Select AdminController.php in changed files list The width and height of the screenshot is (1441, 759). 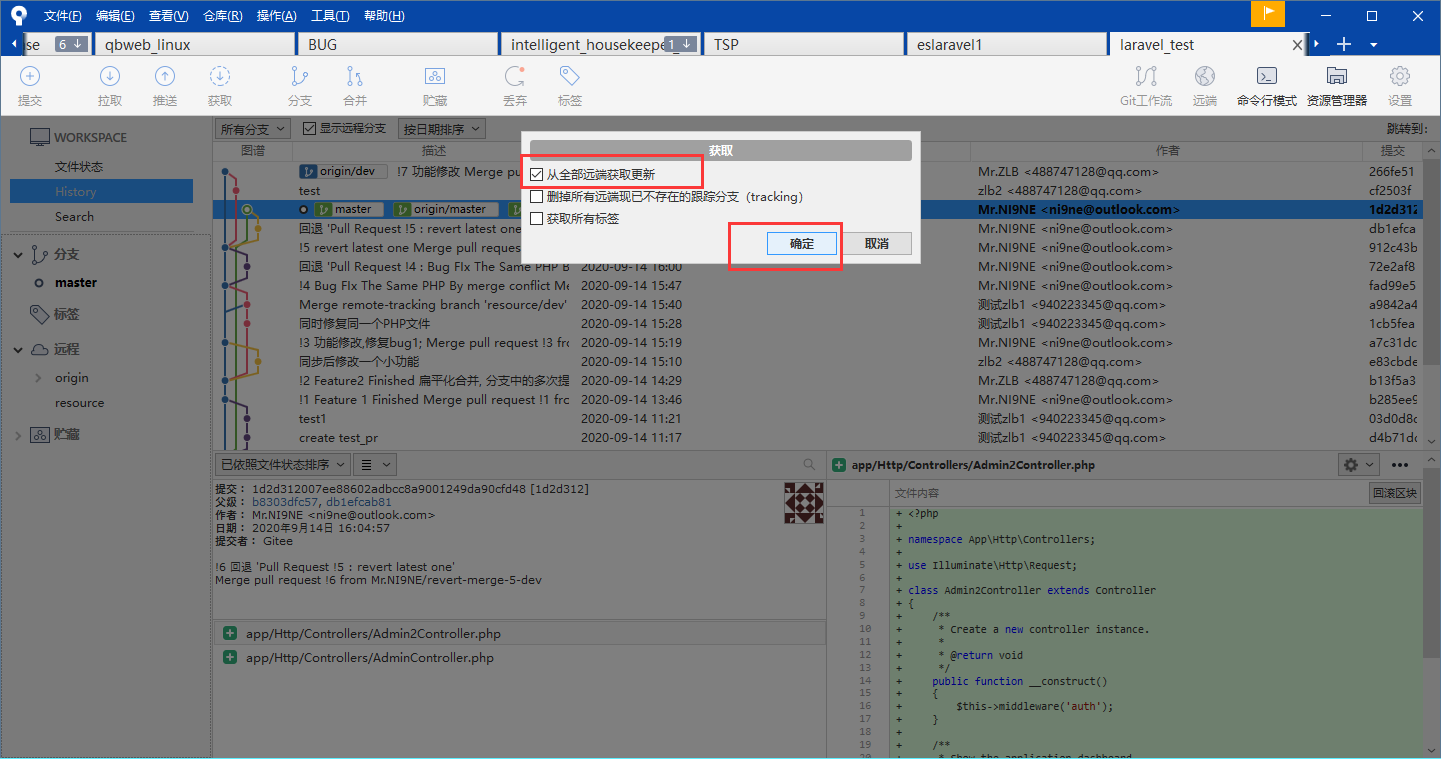pos(369,658)
